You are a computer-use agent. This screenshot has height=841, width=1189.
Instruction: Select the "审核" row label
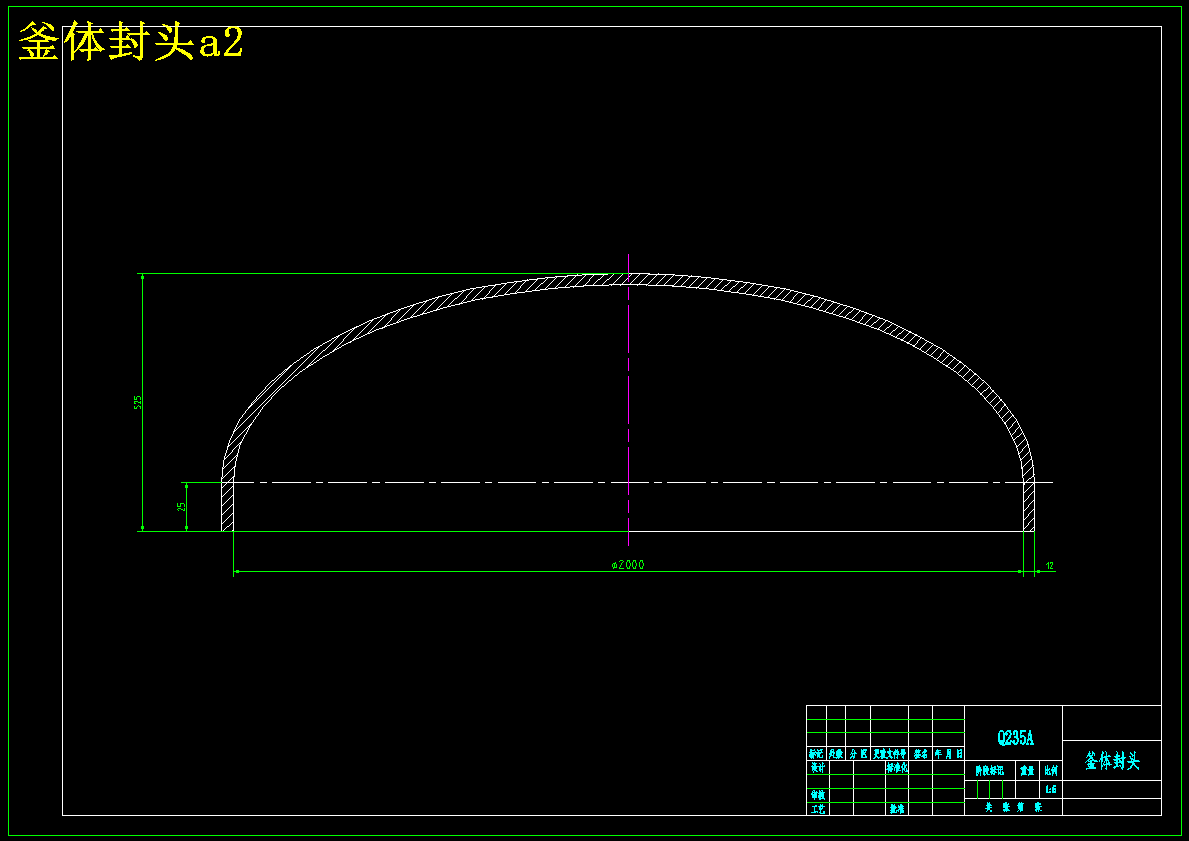point(817,795)
